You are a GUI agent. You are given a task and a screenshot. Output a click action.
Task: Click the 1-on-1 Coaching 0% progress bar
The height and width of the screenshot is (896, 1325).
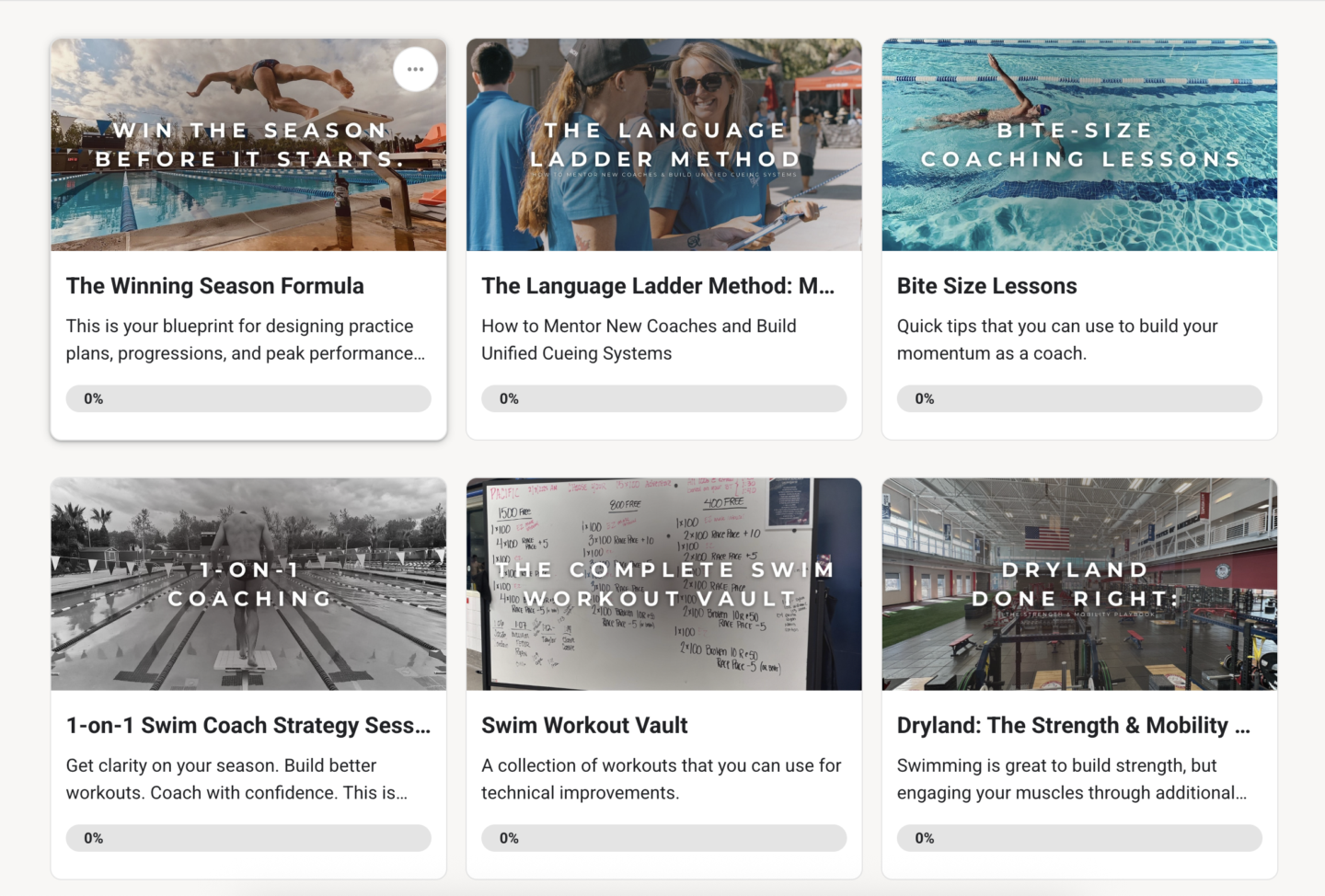pyautogui.click(x=248, y=838)
